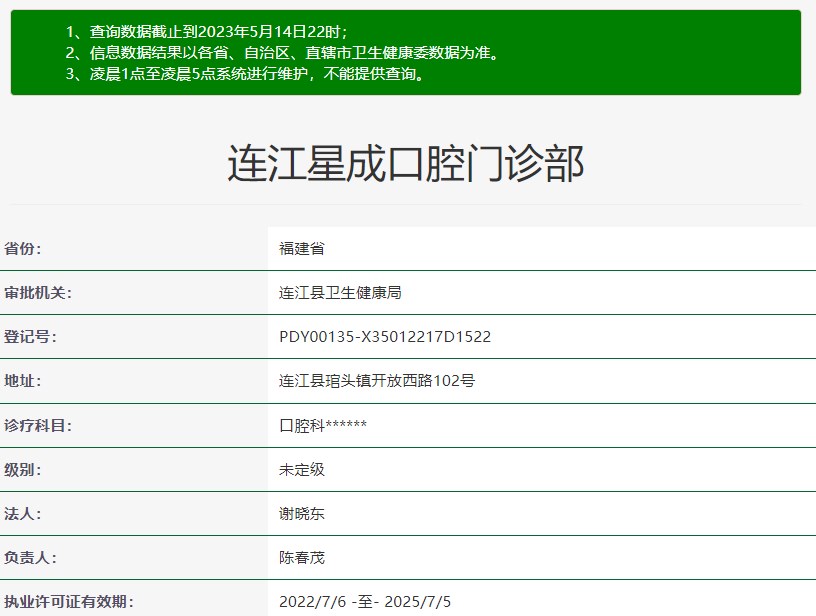Select the value 福建省
816x616 pixels.
point(302,249)
